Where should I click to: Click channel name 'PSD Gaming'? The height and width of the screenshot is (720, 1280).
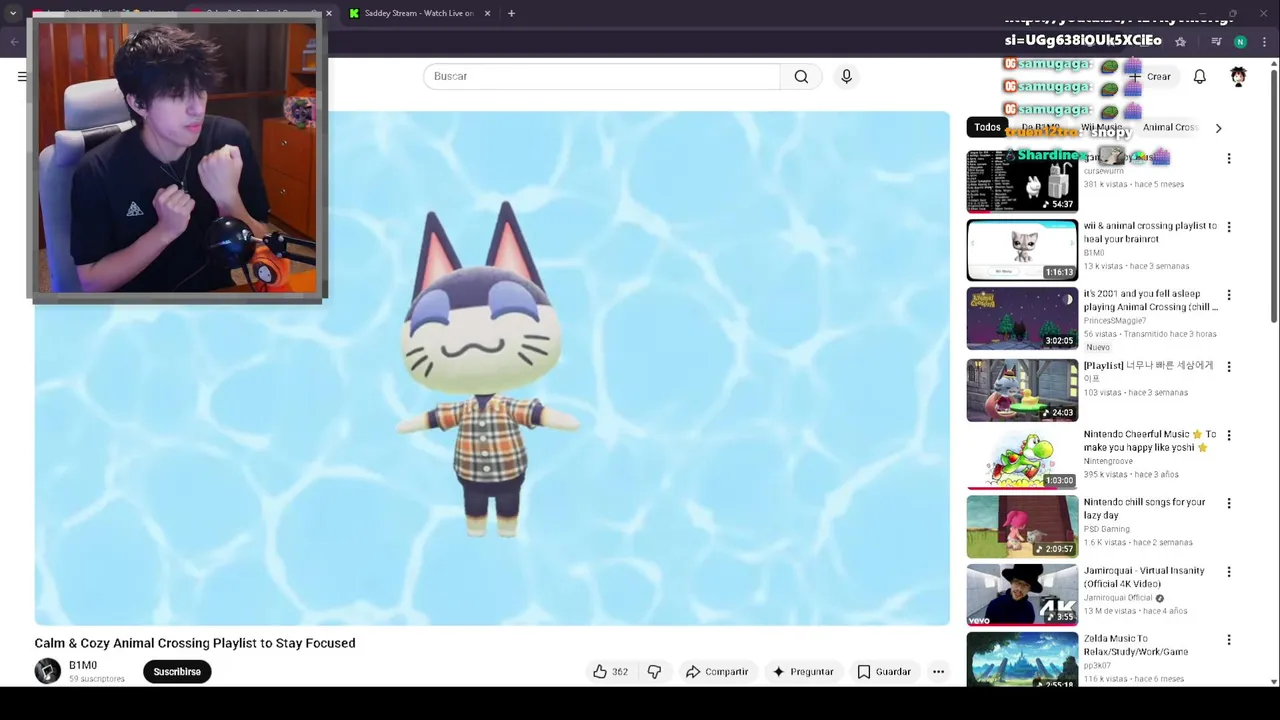(x=1106, y=529)
